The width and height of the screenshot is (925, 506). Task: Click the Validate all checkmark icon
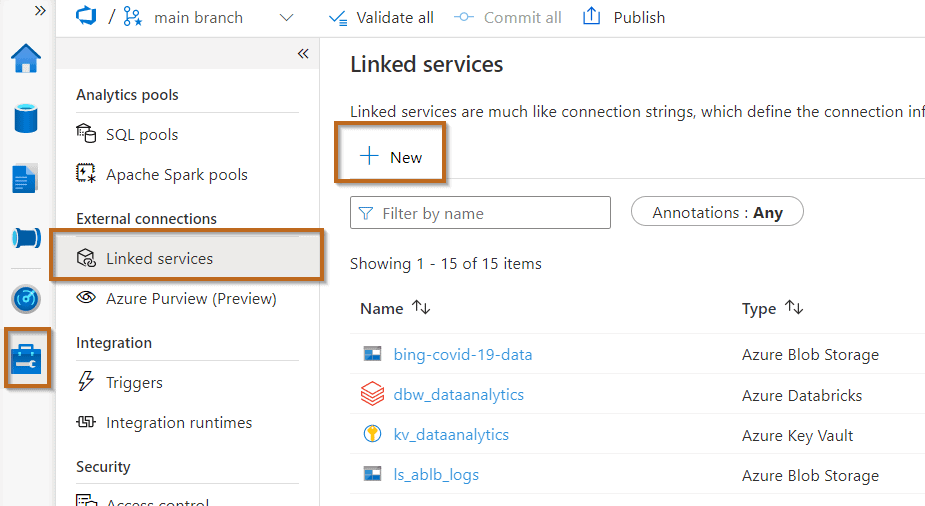click(338, 18)
